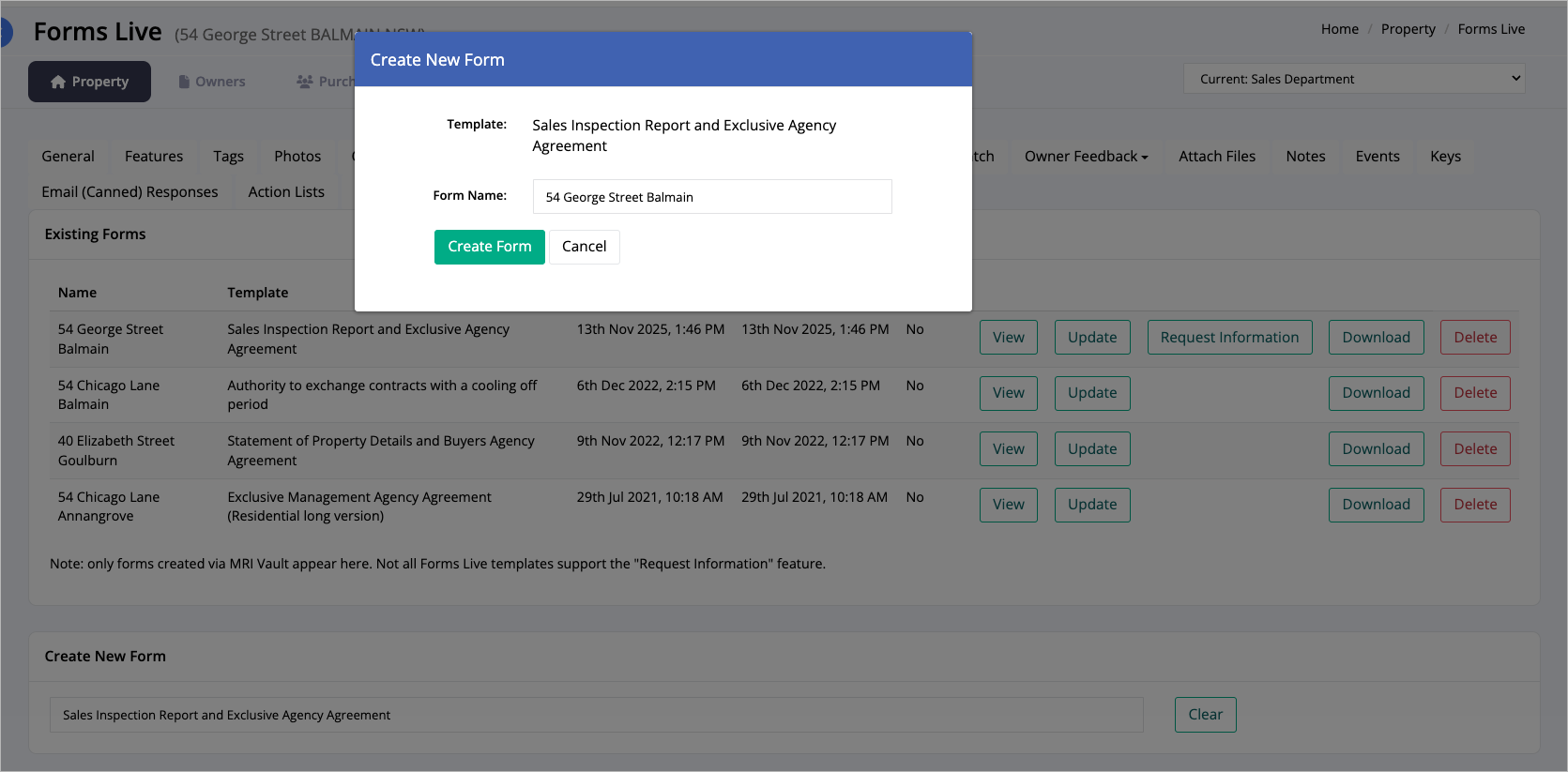
Task: Click the Purchasers people icon
Action: pyautogui.click(x=304, y=82)
